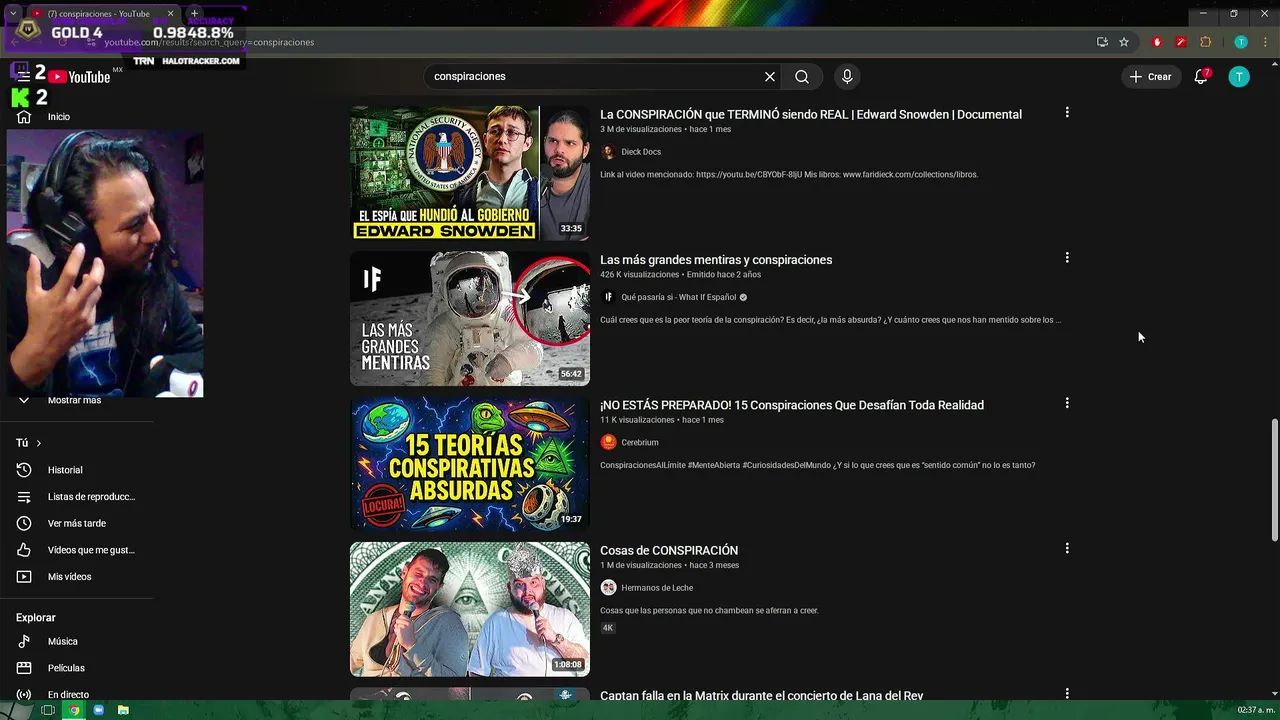Open title Captan falla en la Matrix
The height and width of the screenshot is (720, 1280).
tap(761, 695)
